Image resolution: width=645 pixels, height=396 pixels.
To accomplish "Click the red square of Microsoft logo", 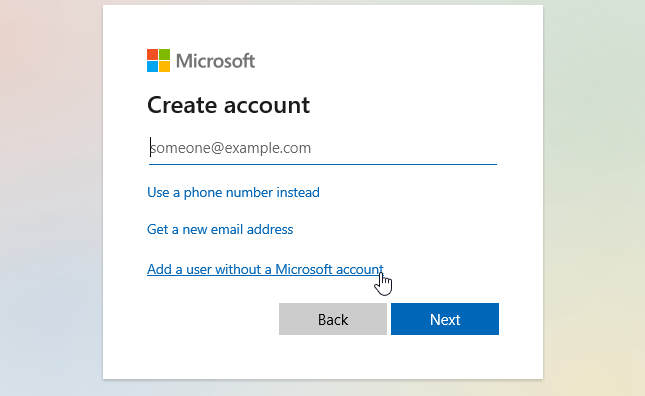I will pyautogui.click(x=153, y=55).
